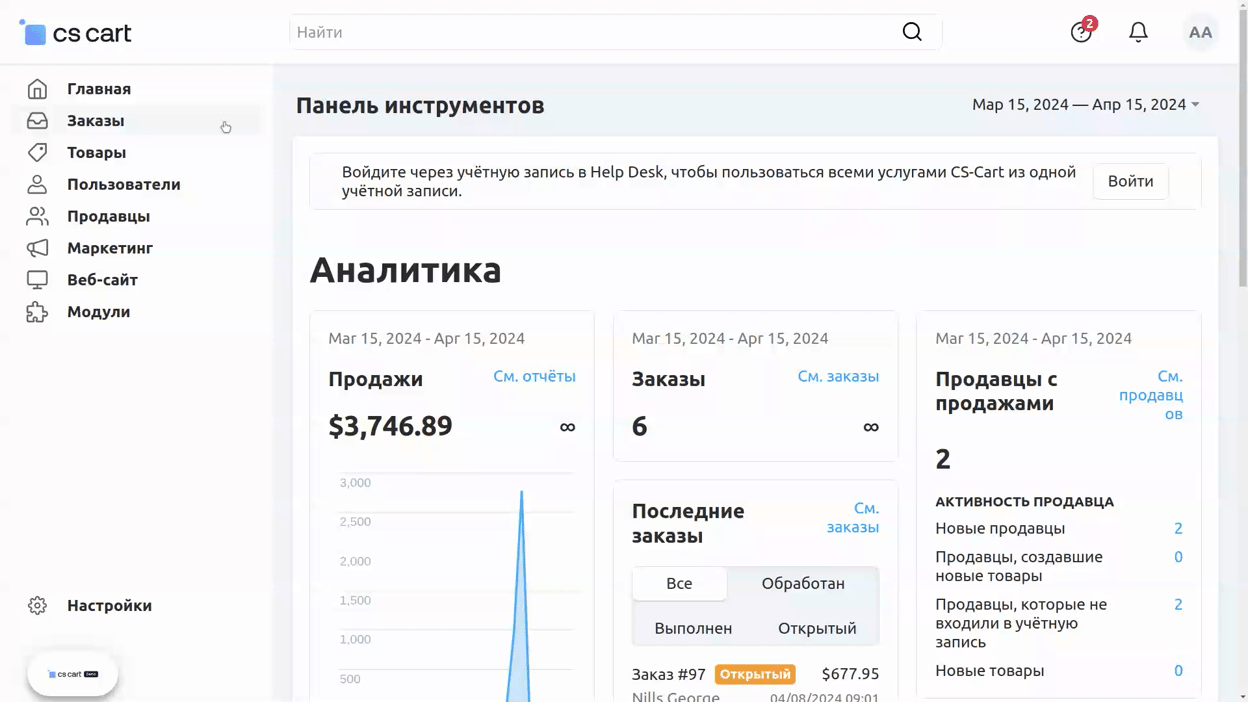
Task: Click the Товары price tag icon
Action: pyautogui.click(x=37, y=153)
